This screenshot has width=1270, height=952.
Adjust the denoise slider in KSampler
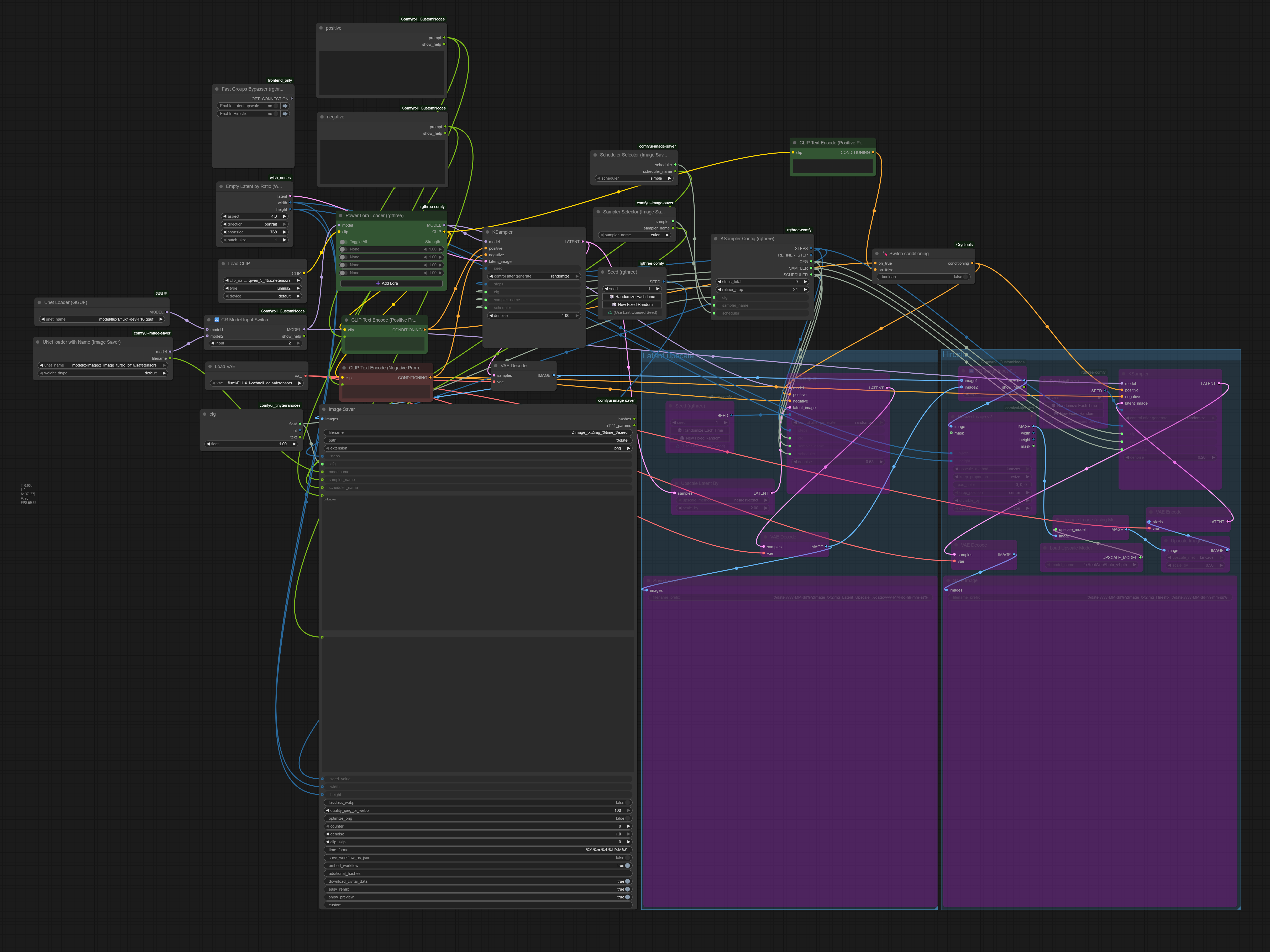[x=534, y=315]
